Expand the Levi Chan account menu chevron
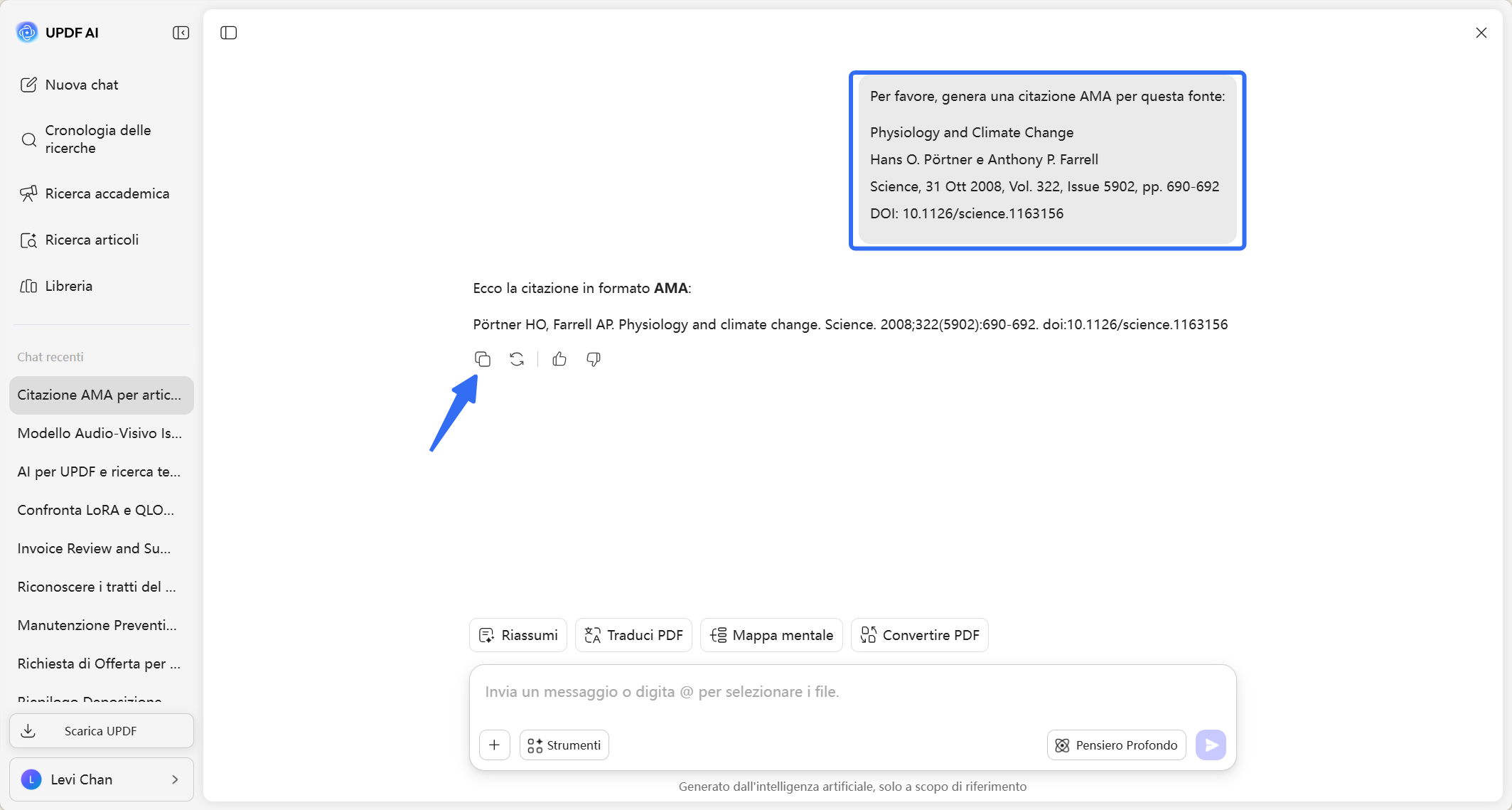Image resolution: width=1512 pixels, height=810 pixels. click(x=175, y=779)
